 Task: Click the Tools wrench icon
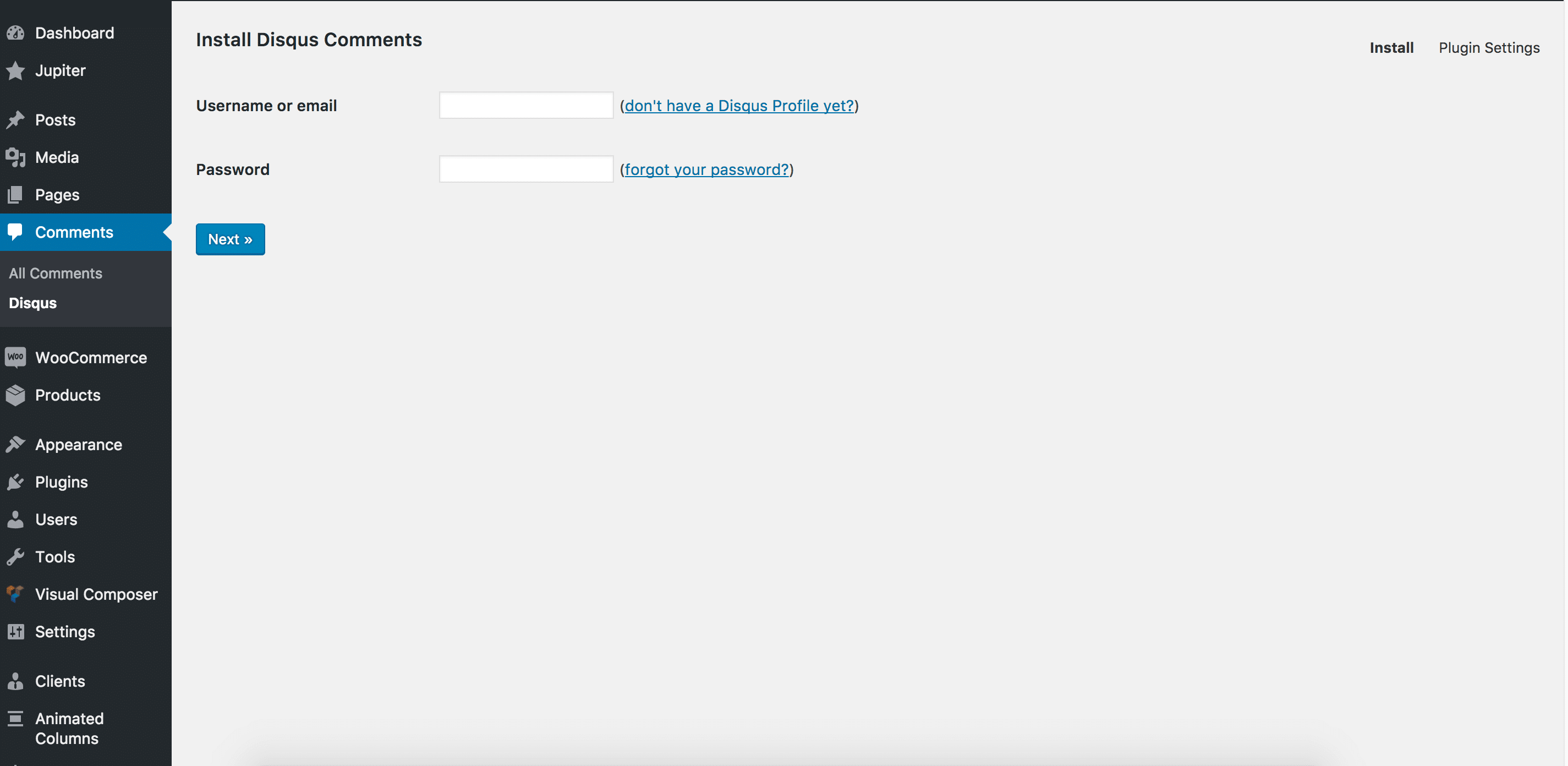[x=15, y=557]
